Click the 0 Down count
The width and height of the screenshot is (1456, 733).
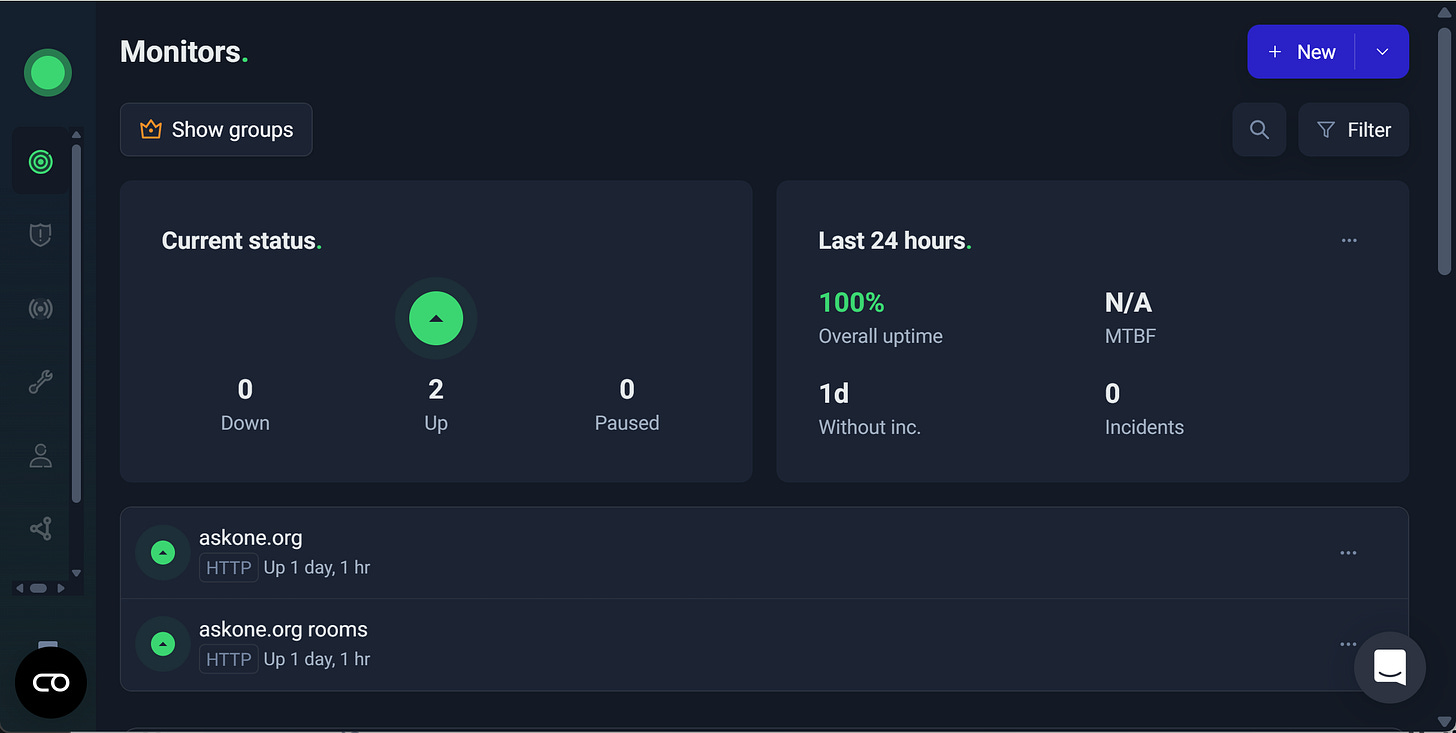pyautogui.click(x=245, y=389)
